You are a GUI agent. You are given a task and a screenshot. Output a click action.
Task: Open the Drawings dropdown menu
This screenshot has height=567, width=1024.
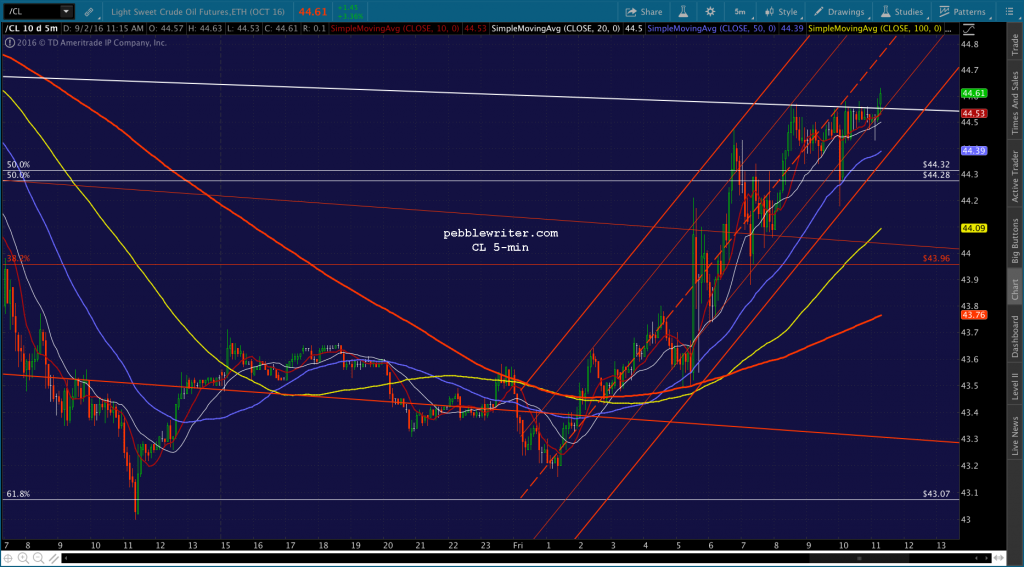point(841,12)
